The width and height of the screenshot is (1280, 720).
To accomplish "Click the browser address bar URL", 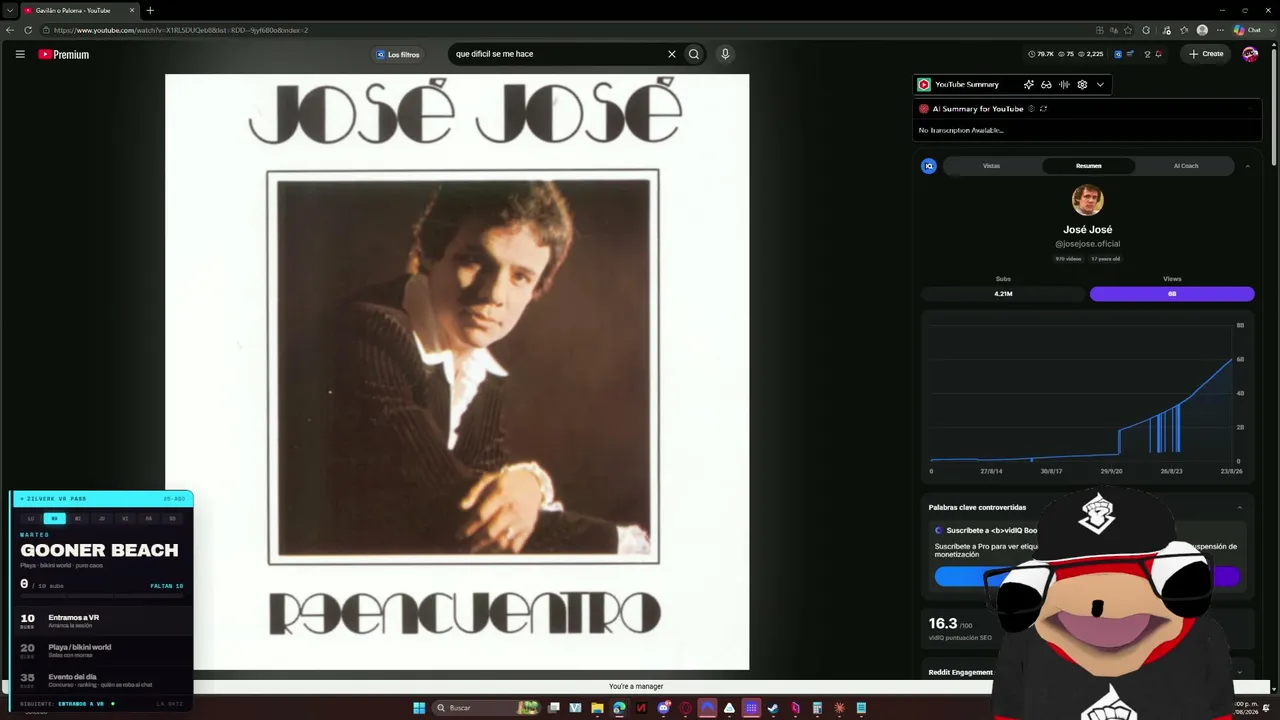I will point(180,30).
